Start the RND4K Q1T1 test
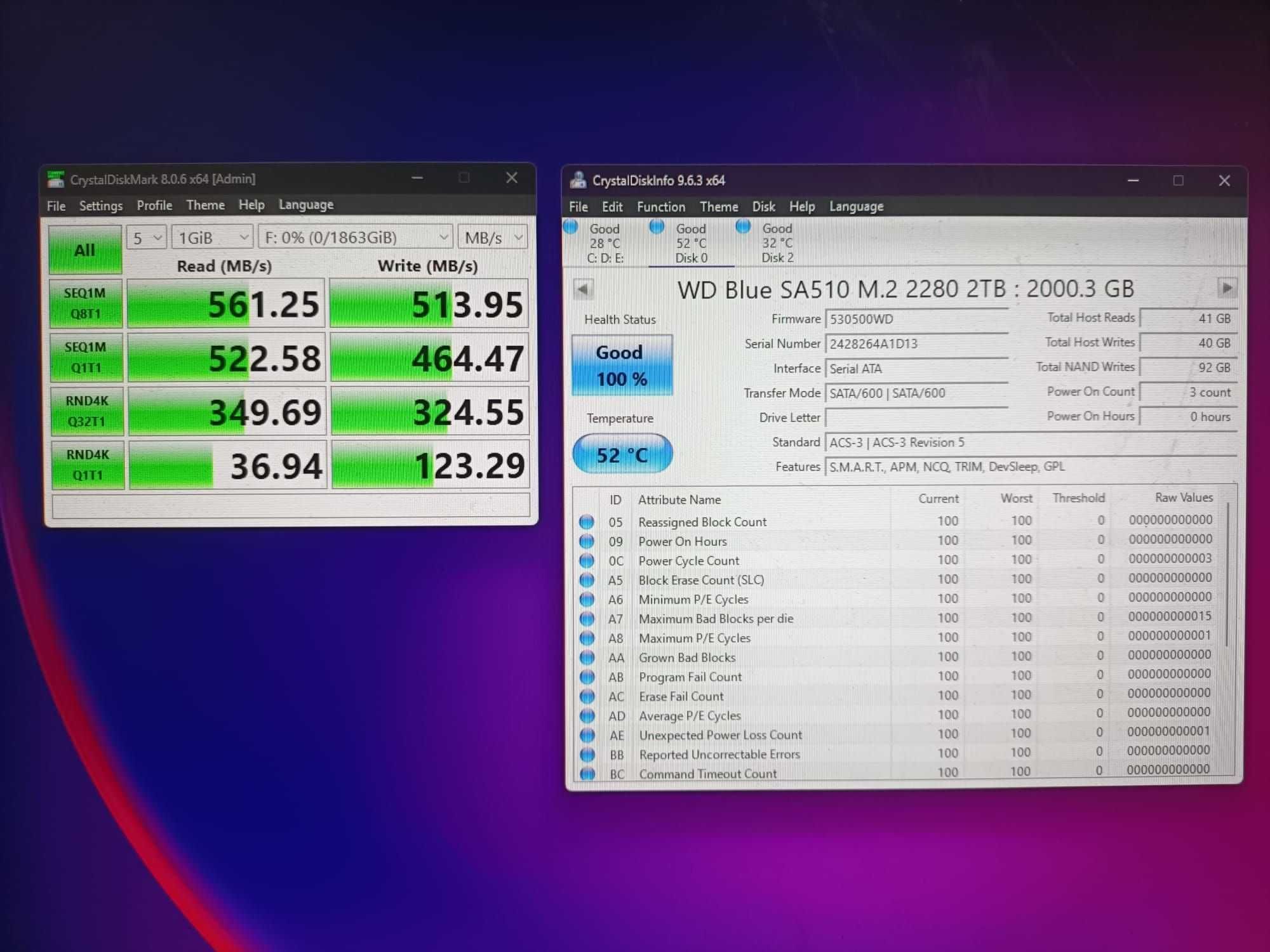The width and height of the screenshot is (1270, 952). 88,465
